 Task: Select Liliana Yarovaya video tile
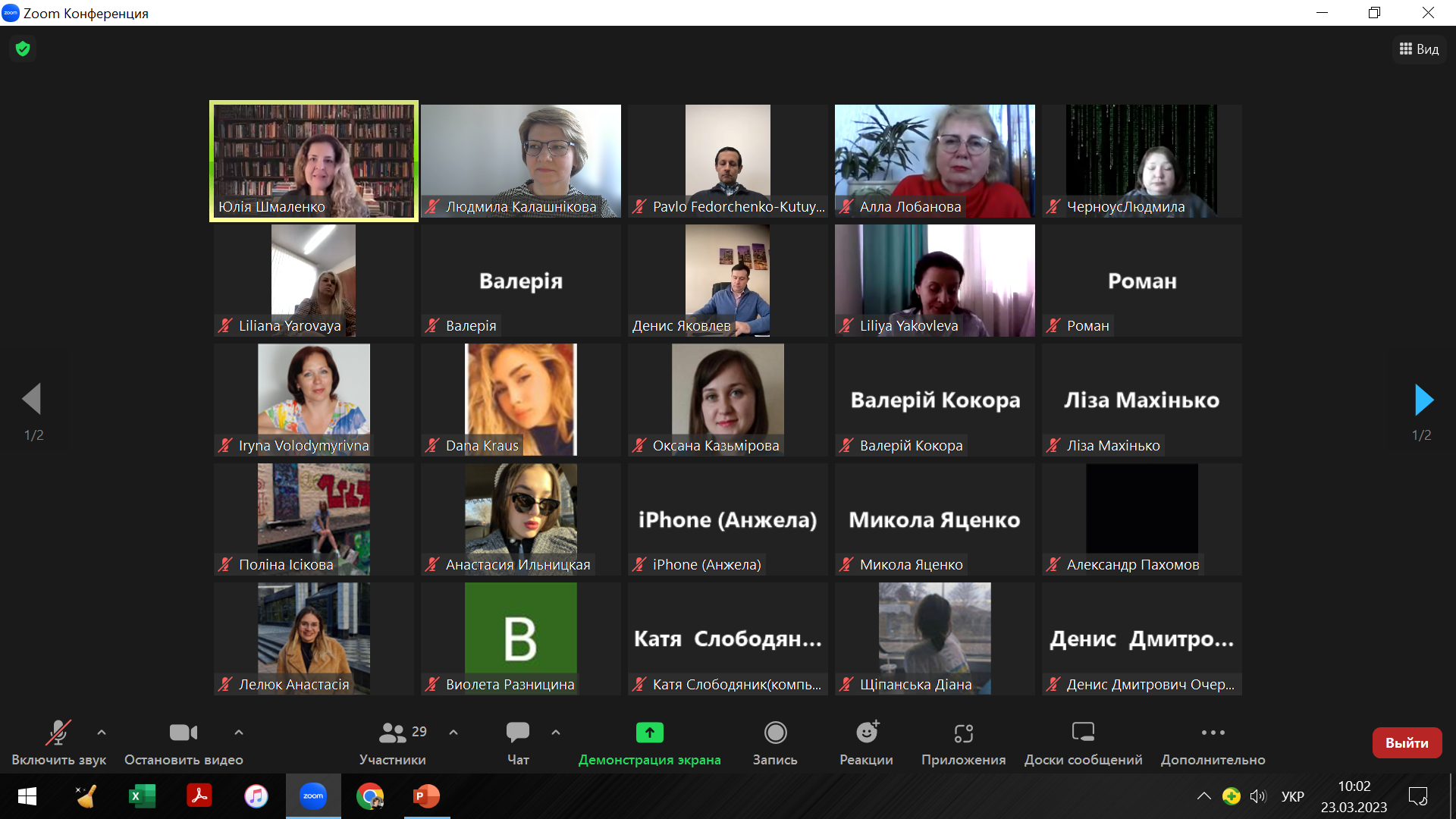[x=314, y=281]
